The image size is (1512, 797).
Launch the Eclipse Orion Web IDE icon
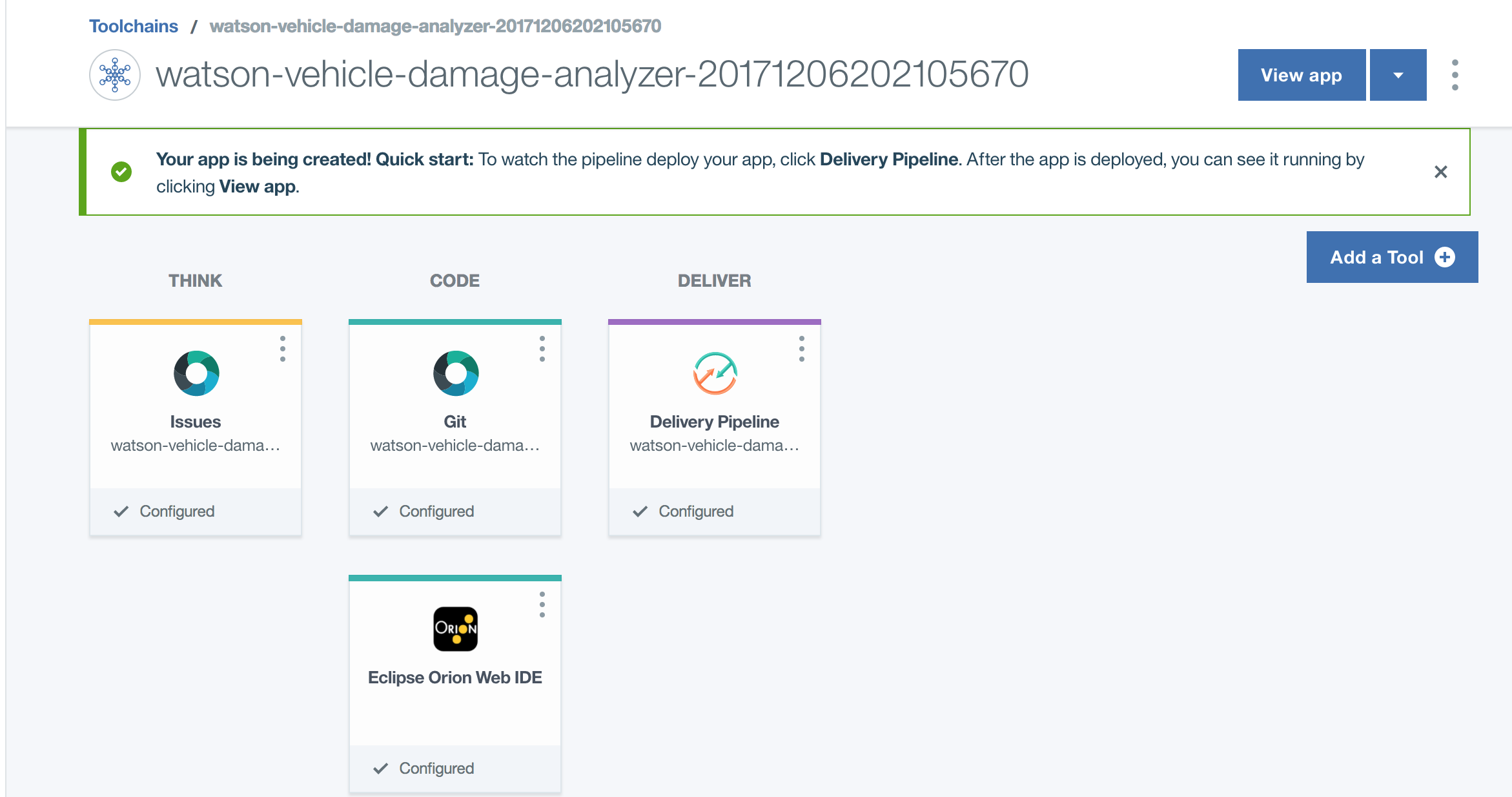pyautogui.click(x=456, y=629)
